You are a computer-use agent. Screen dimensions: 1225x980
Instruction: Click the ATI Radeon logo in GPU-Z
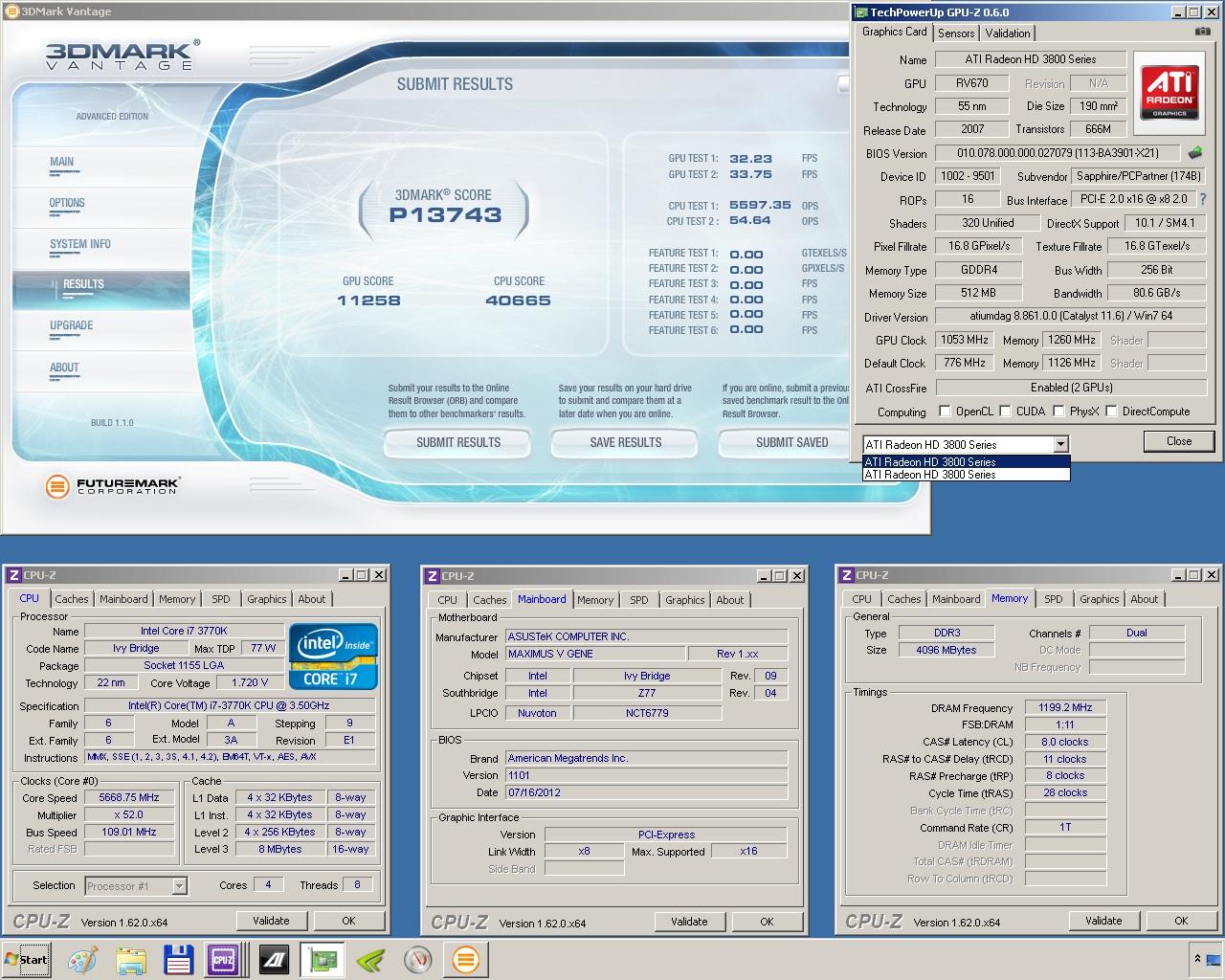[1169, 93]
